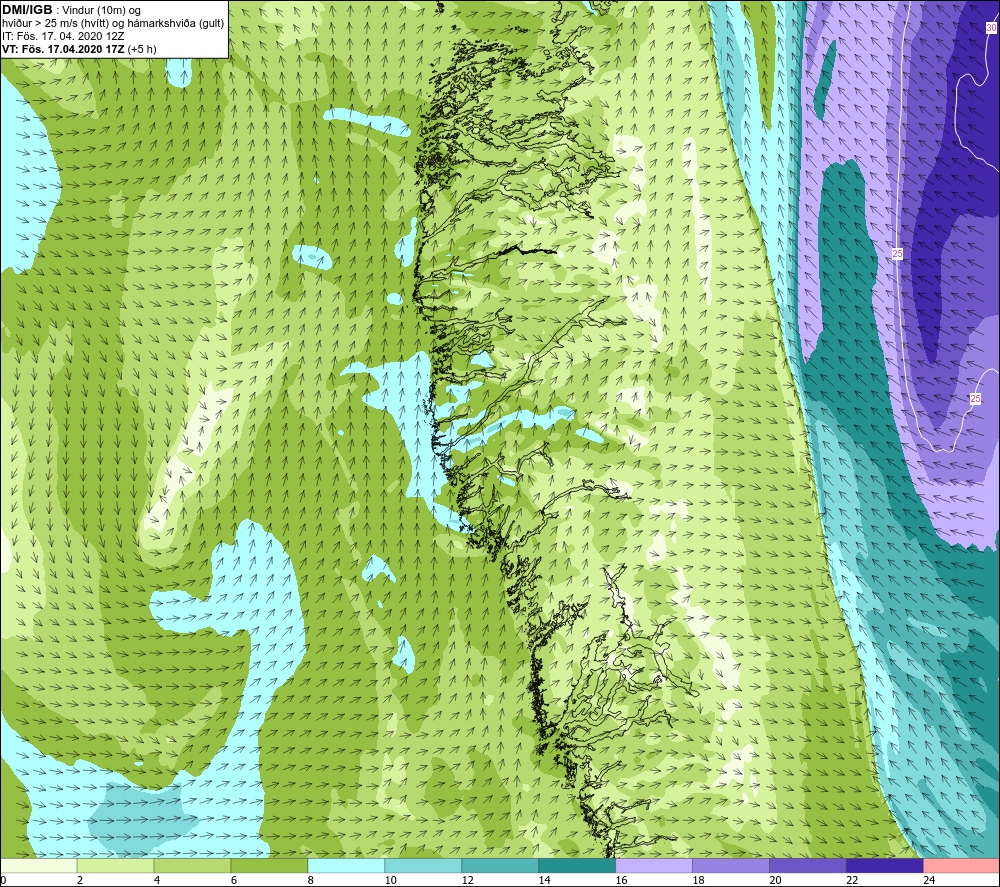Click the DMI/IGB title text

point(27,10)
